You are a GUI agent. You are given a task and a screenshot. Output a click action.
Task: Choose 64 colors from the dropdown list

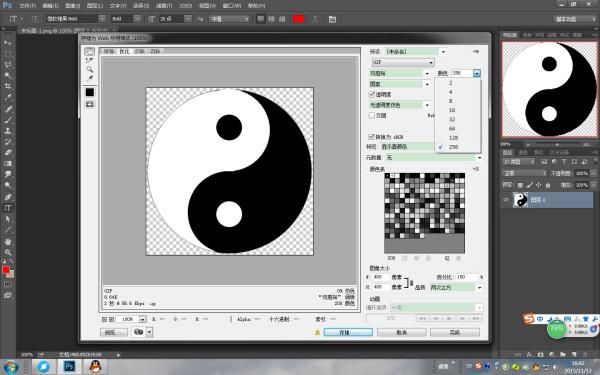click(458, 129)
